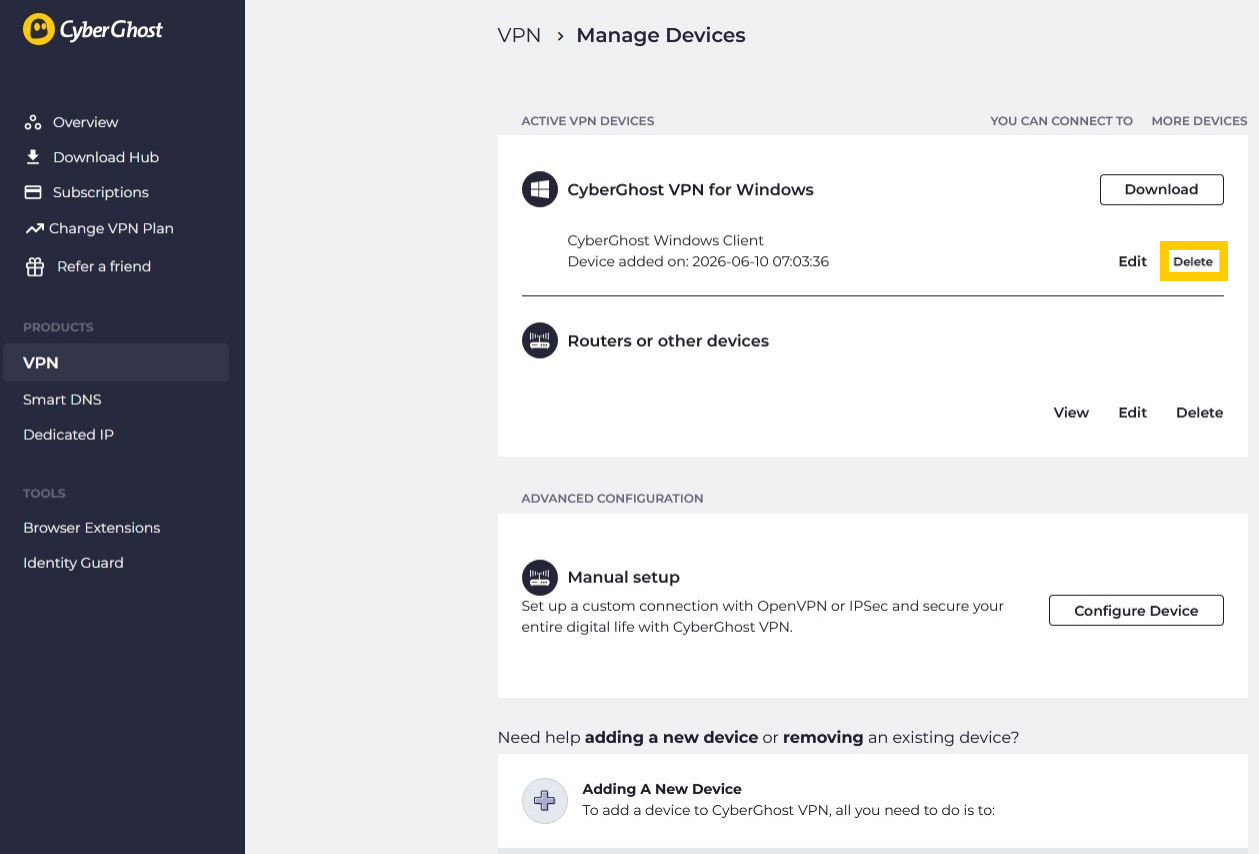Click the Download button for Windows
This screenshot has width=1259, height=854.
[x=1161, y=189]
